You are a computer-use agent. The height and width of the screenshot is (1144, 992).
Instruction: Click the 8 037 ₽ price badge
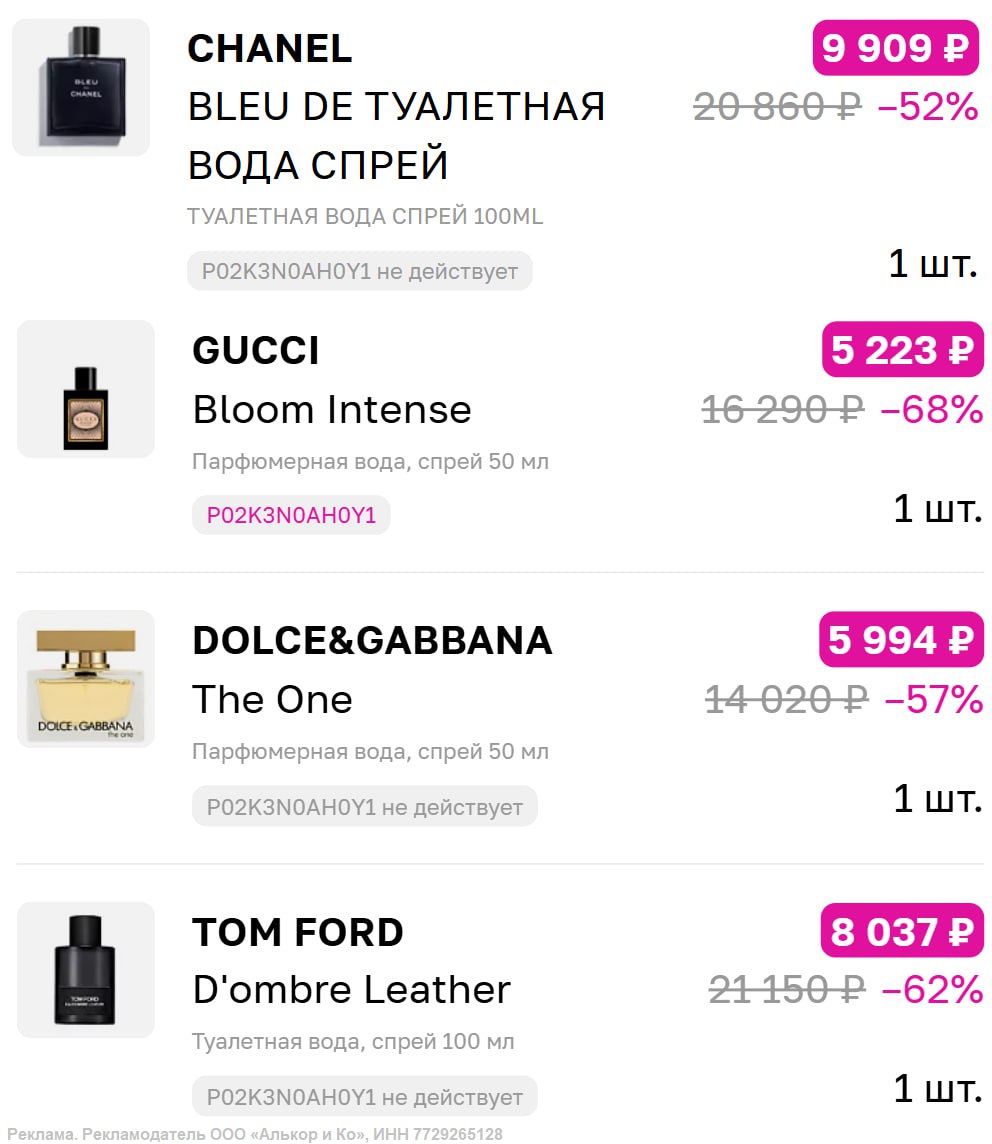(x=902, y=932)
